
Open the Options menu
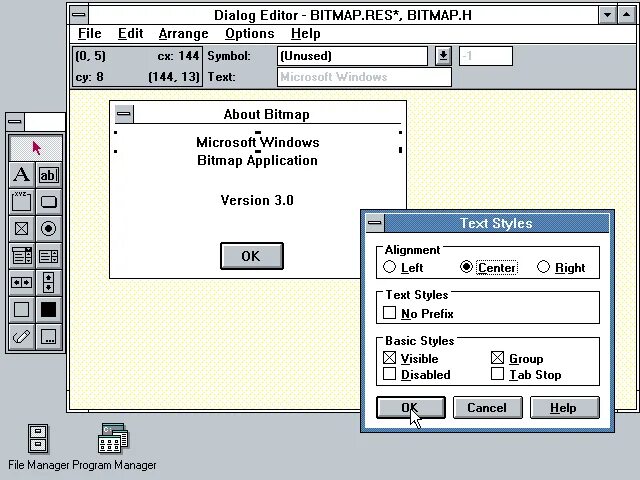coord(249,33)
